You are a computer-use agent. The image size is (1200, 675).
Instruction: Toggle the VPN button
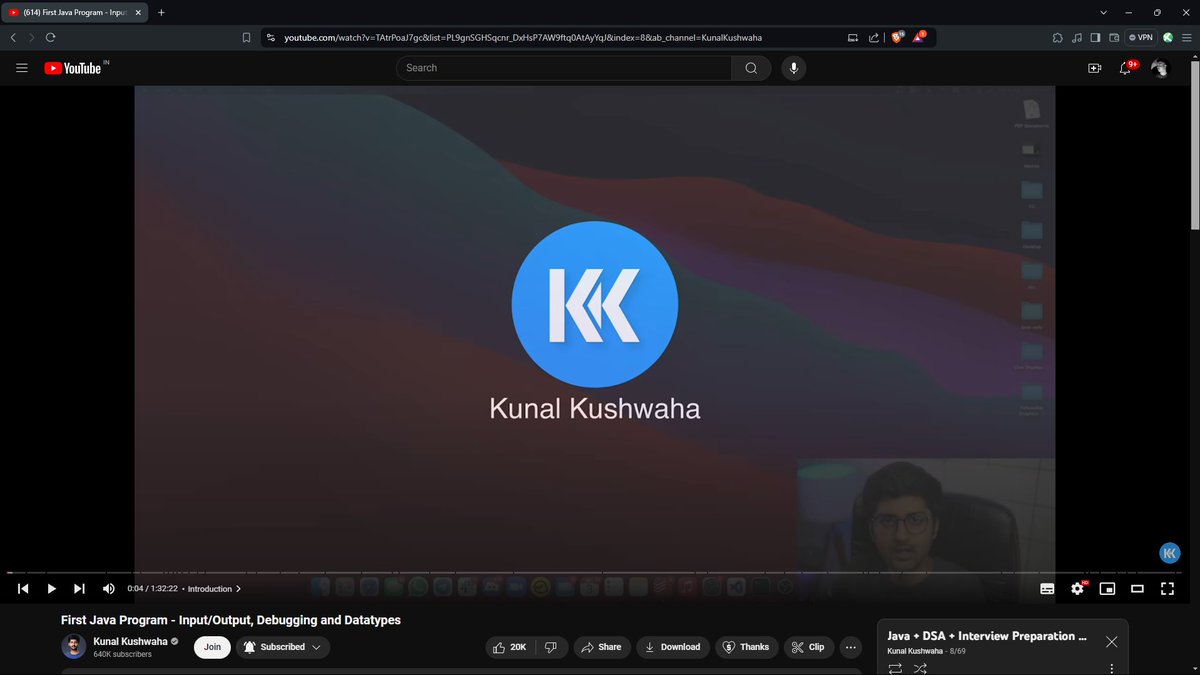click(x=1141, y=37)
